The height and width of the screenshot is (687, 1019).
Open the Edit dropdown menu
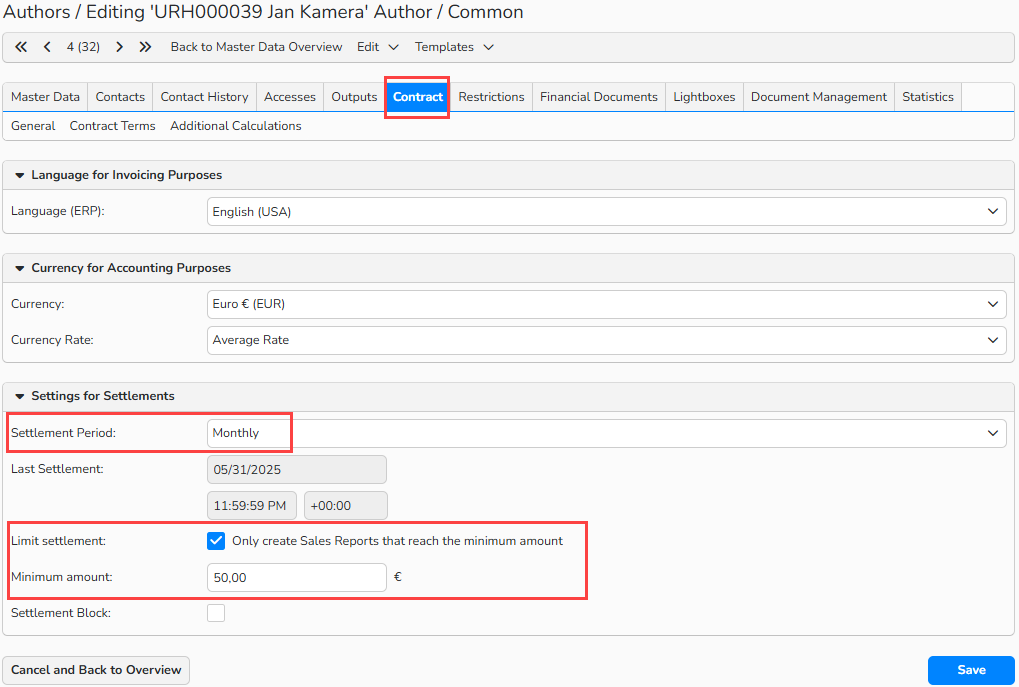pyautogui.click(x=377, y=47)
